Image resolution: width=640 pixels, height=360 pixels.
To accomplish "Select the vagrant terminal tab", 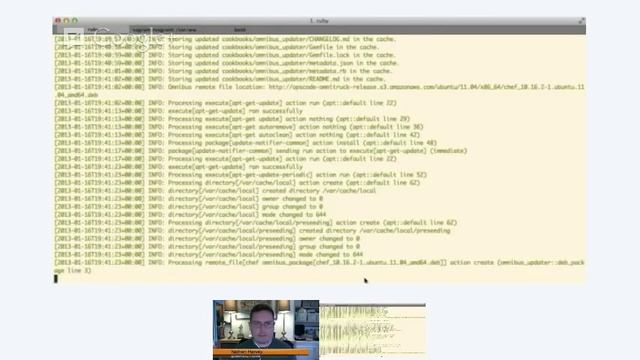I will coord(163,30).
